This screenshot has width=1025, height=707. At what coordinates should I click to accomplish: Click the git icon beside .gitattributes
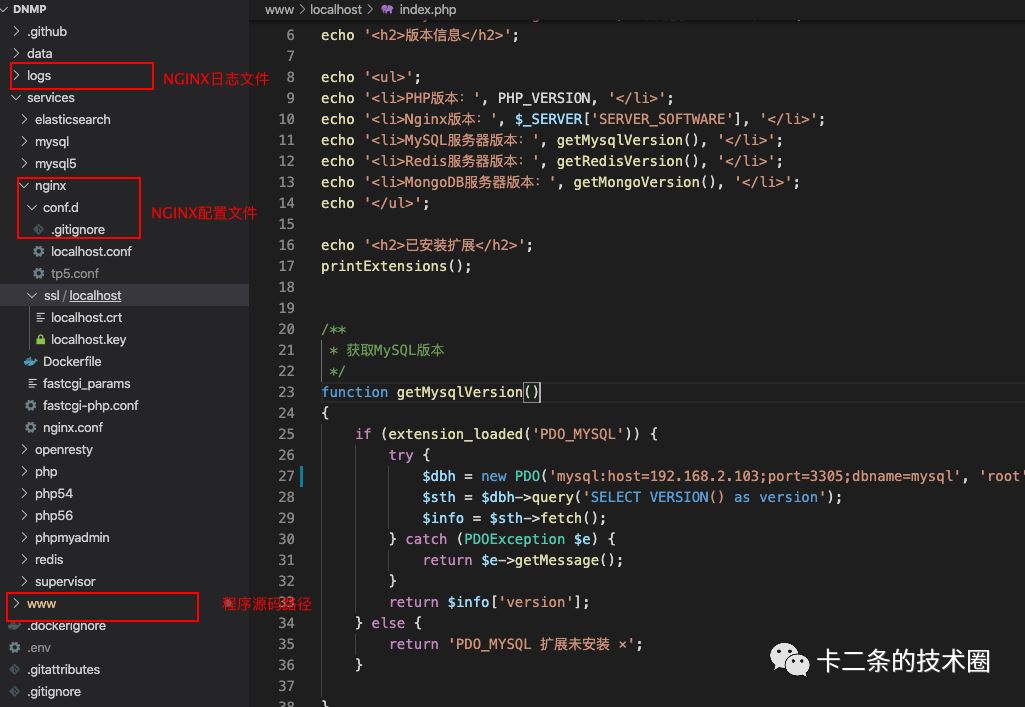[15, 670]
